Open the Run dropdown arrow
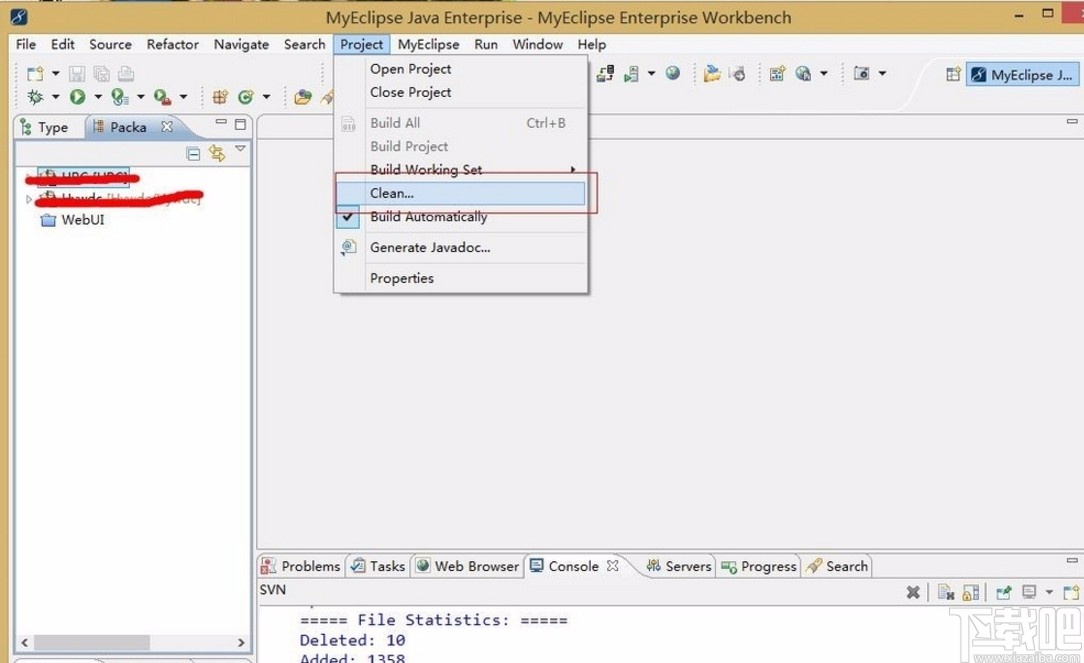Image resolution: width=1084 pixels, height=663 pixels. [97, 97]
